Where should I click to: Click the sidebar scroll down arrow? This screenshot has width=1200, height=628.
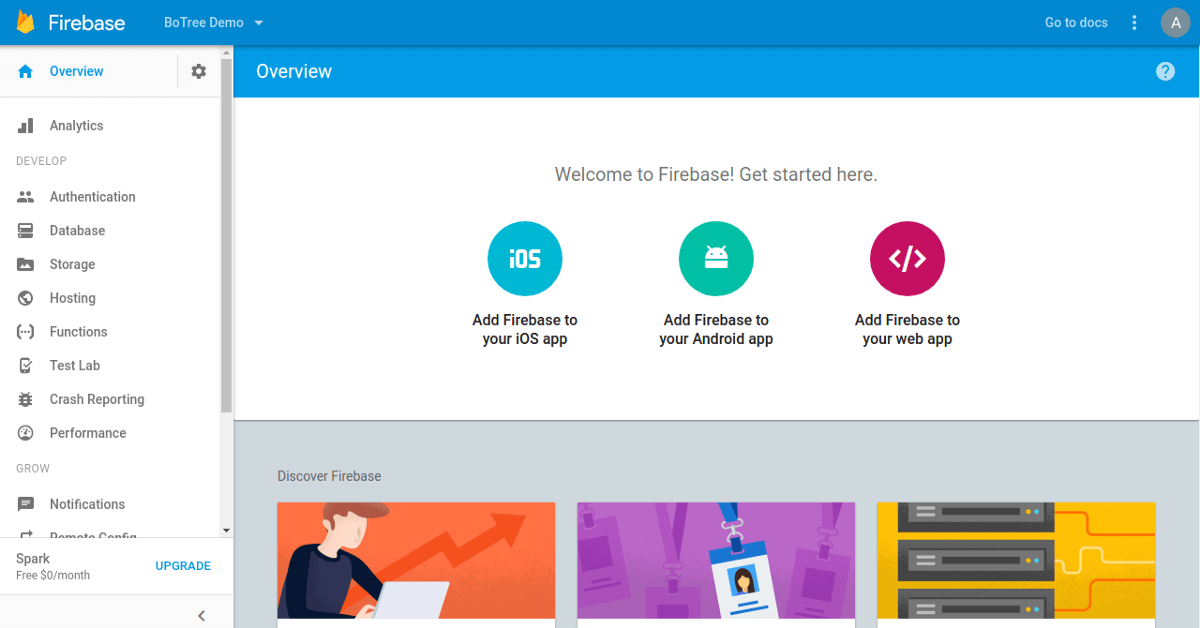226,530
